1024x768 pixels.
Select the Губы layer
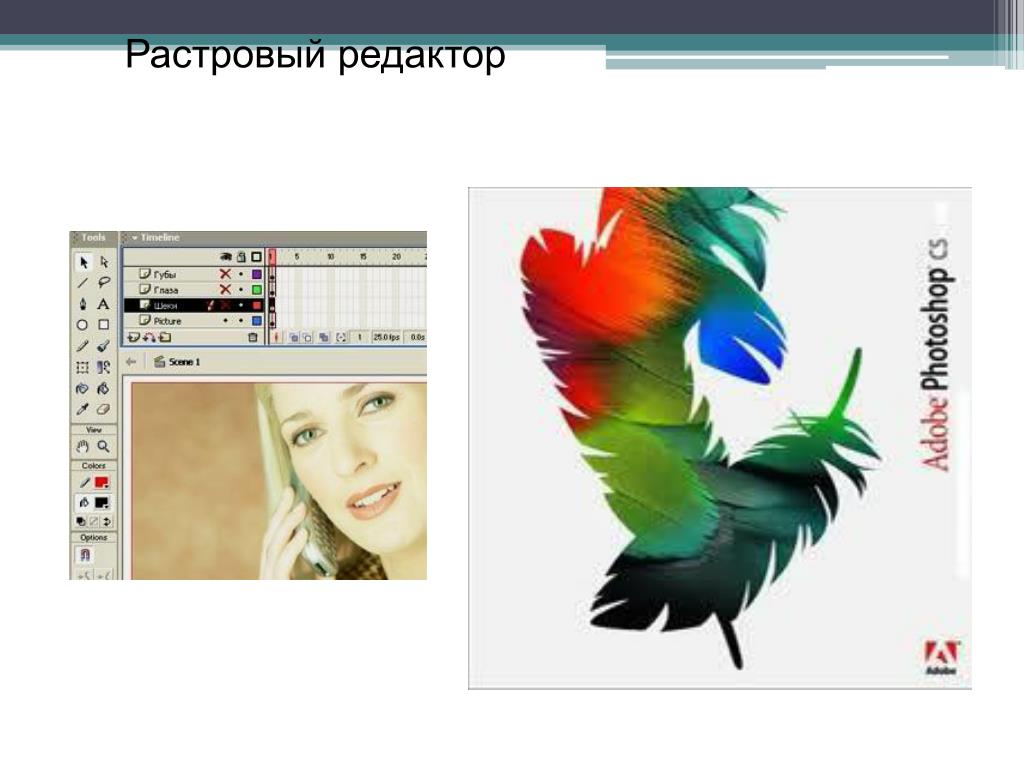click(193, 274)
